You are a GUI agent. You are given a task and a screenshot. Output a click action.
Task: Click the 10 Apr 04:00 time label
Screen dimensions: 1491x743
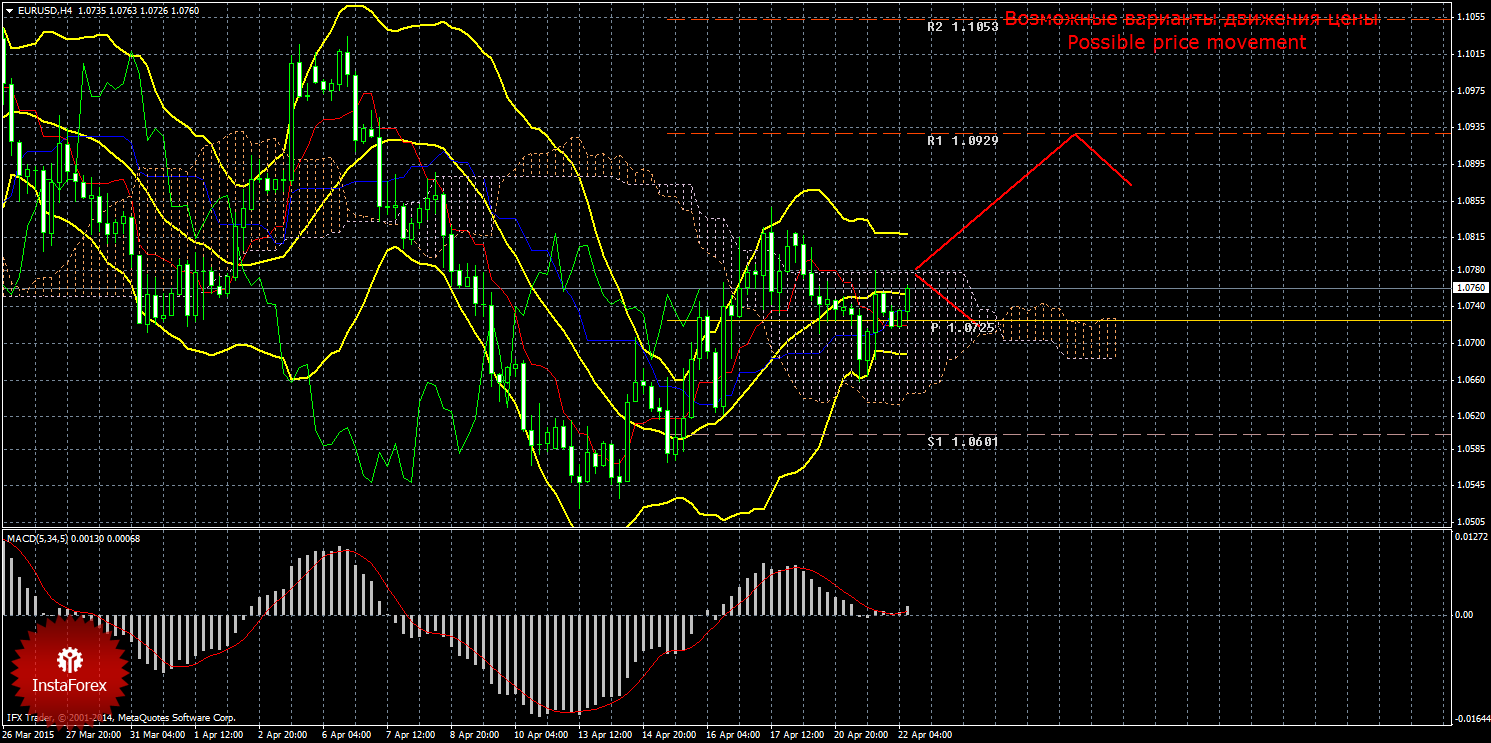[541, 735]
